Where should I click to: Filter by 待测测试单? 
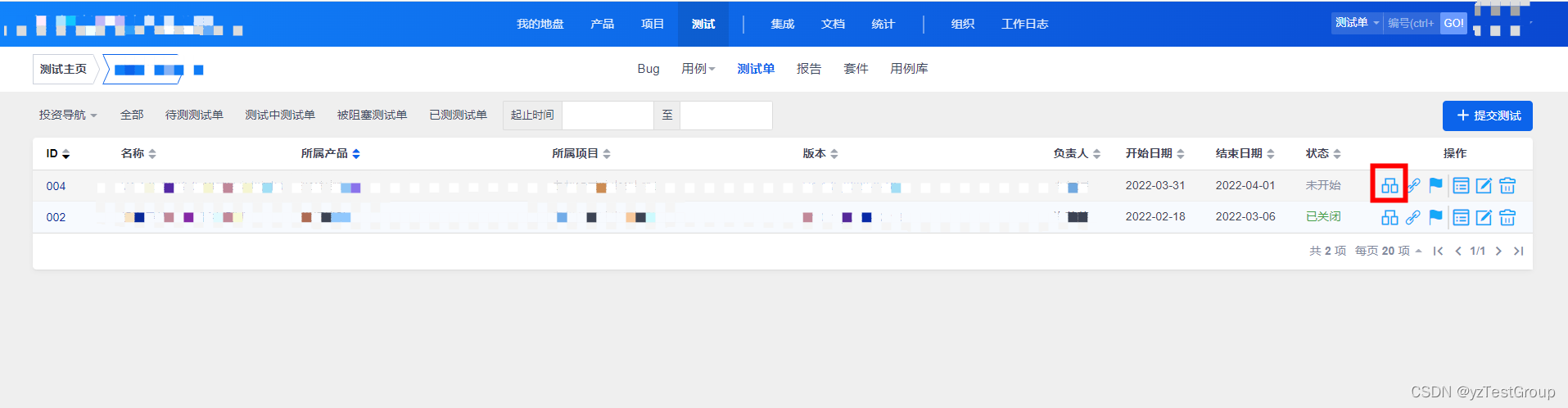point(194,115)
